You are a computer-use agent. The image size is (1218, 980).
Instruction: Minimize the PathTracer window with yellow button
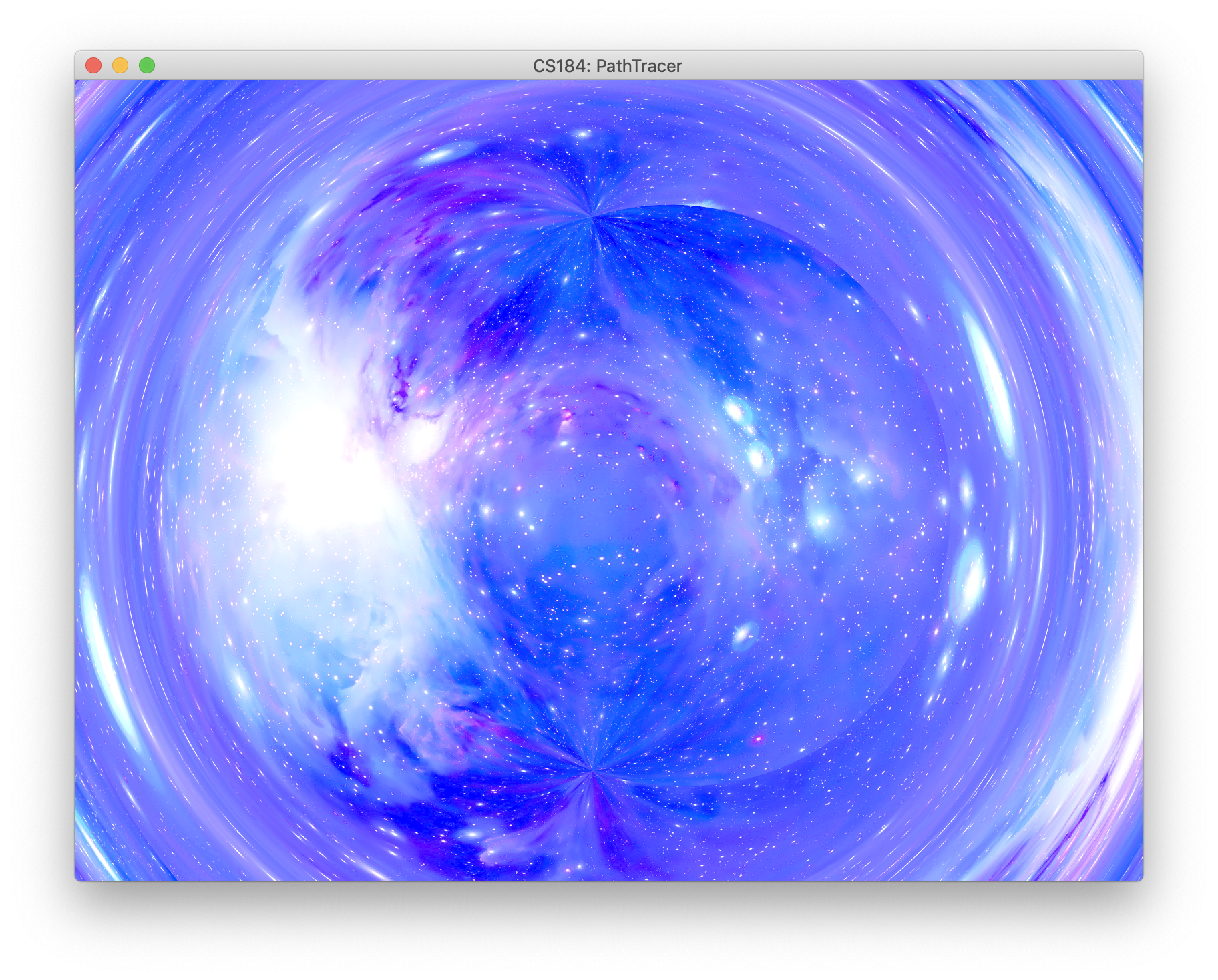[120, 65]
